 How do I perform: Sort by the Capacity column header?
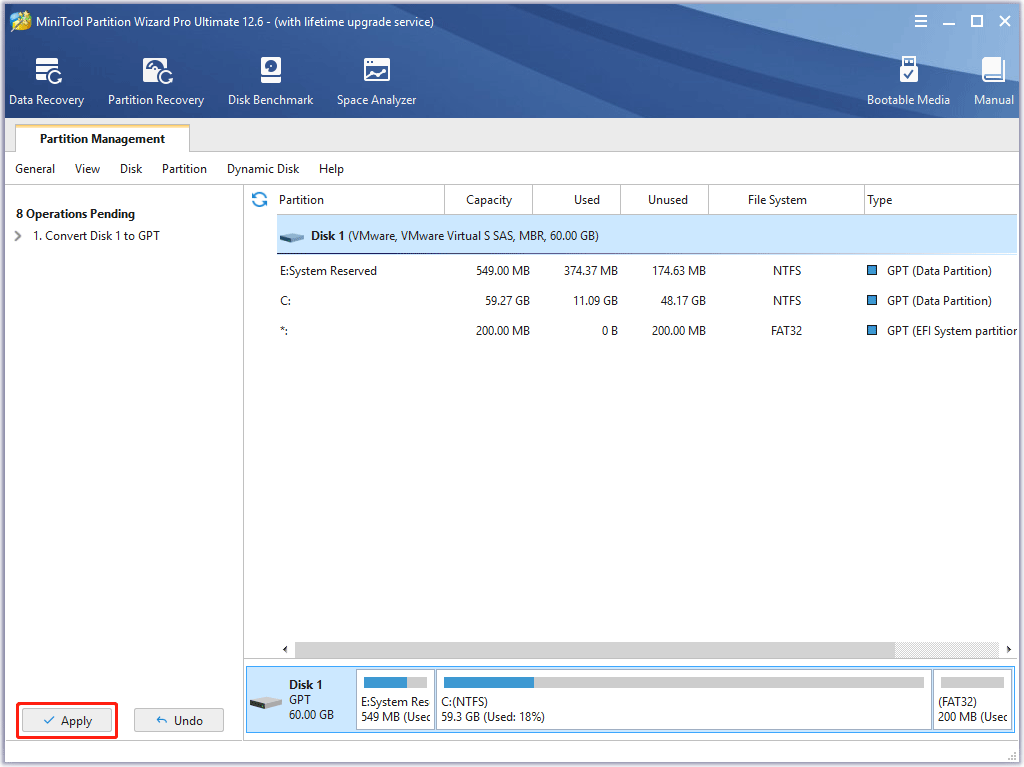[488, 200]
